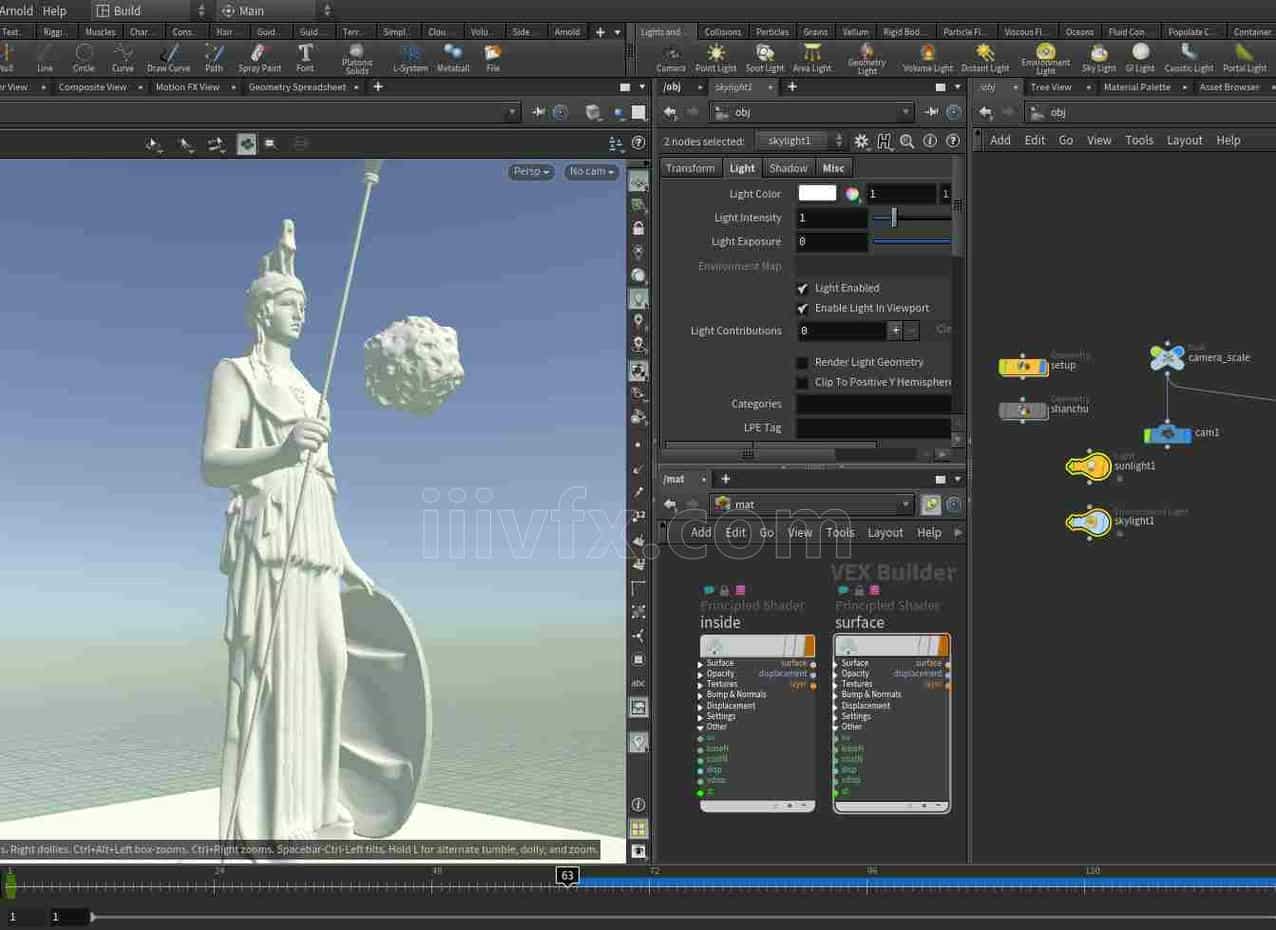
Task: Create an L-System from the shelf
Action: click(x=410, y=58)
